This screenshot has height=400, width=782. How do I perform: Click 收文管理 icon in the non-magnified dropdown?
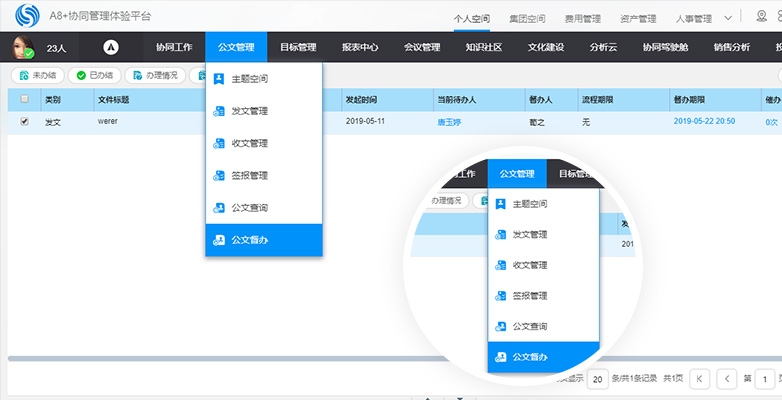click(x=219, y=143)
